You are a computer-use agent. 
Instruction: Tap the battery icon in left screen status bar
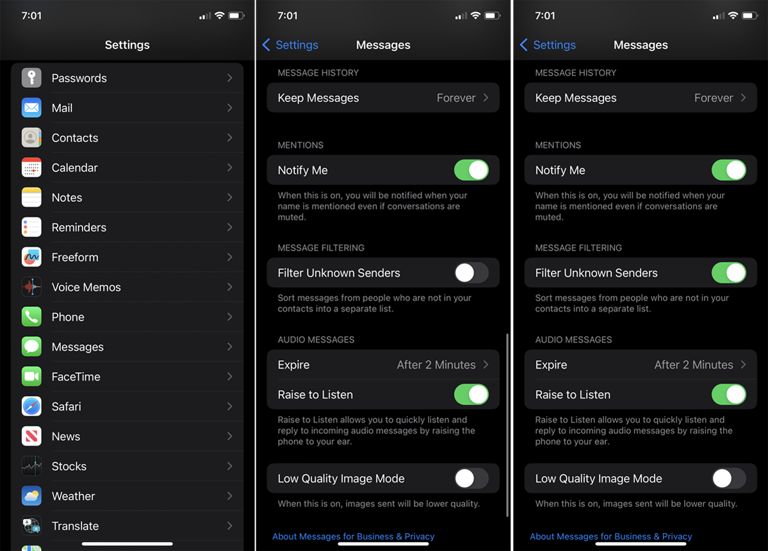point(237,16)
